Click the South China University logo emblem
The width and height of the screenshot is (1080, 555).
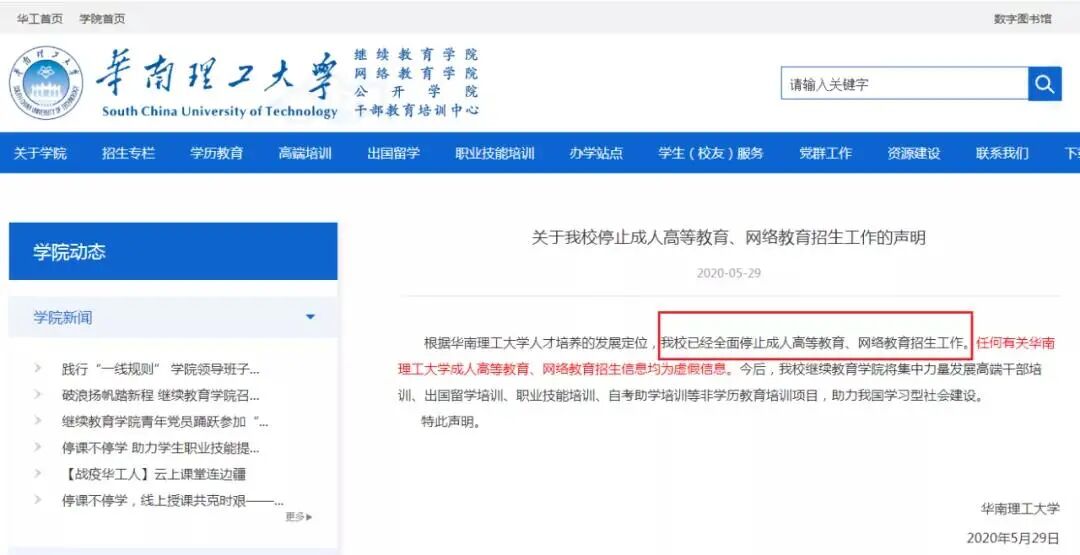click(x=46, y=83)
